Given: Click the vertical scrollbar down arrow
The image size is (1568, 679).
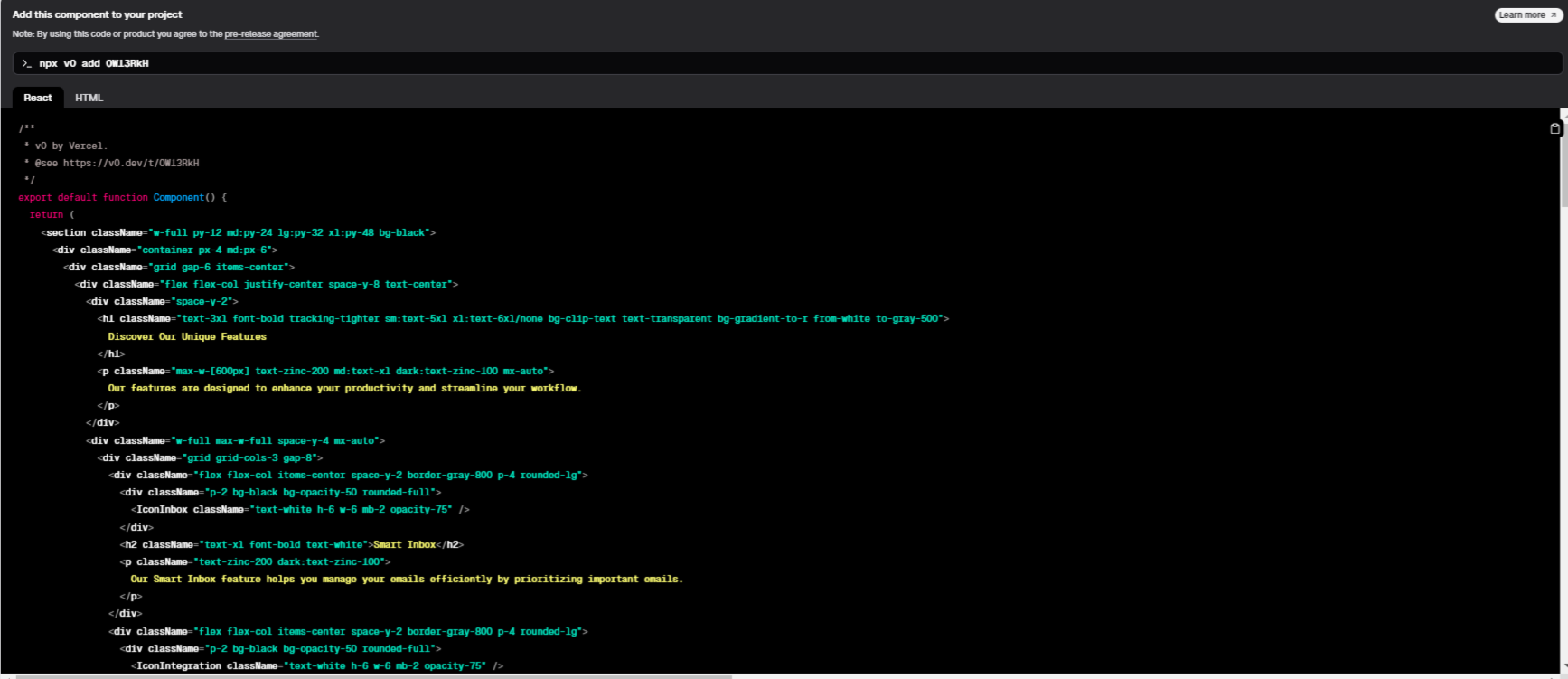Looking at the screenshot, I should pos(1563,667).
